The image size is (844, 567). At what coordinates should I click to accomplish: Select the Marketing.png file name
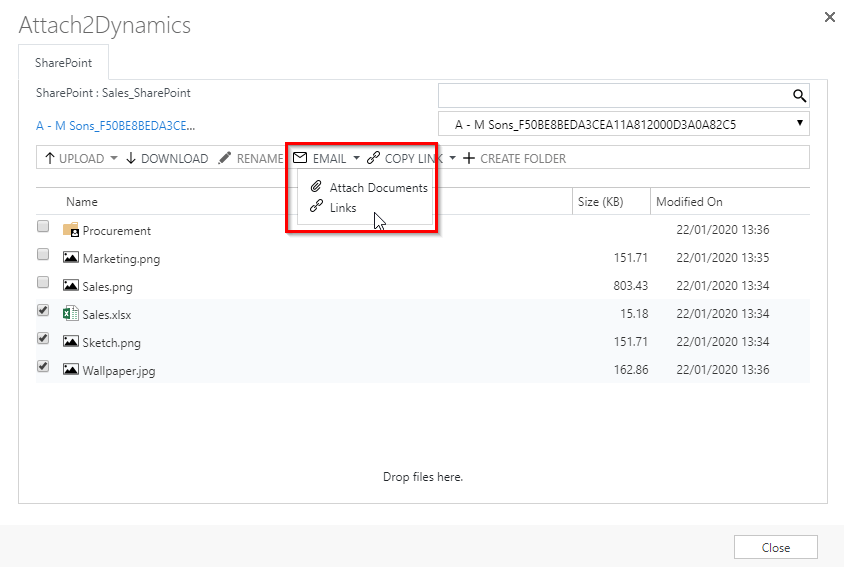[x=121, y=259]
